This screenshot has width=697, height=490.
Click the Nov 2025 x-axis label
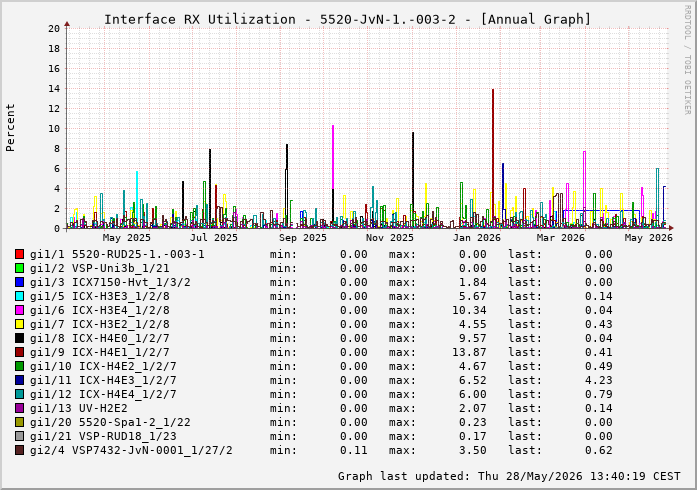point(390,238)
